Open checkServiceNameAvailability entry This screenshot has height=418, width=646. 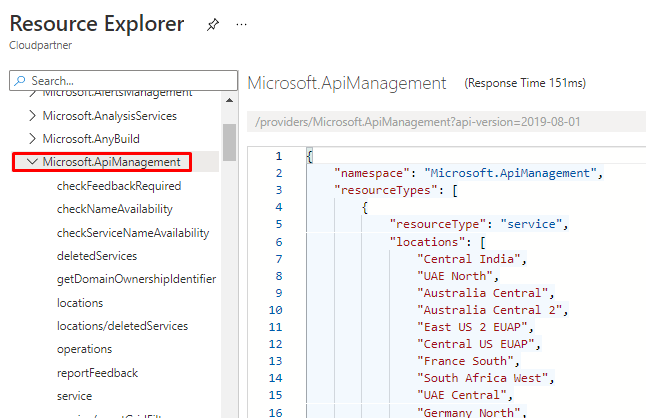click(133, 233)
